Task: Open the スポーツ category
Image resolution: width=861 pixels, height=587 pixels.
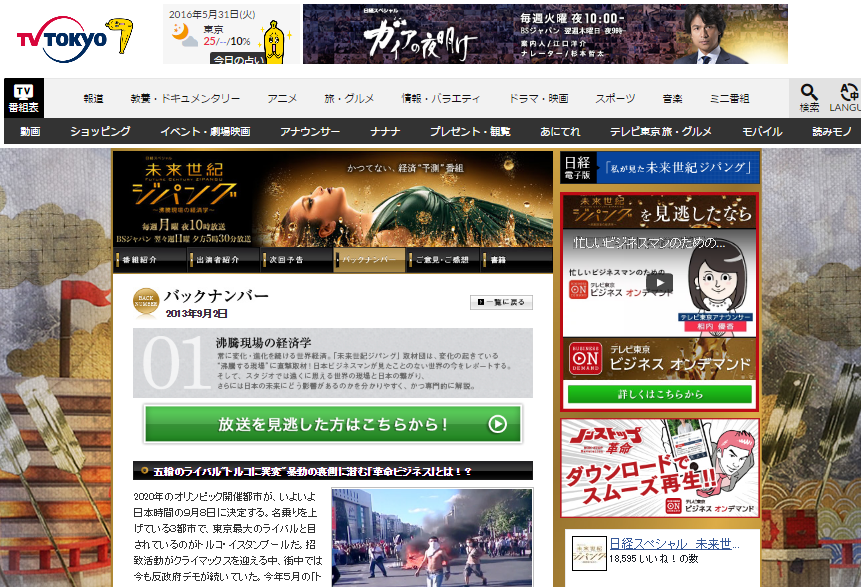Action: tap(615, 98)
